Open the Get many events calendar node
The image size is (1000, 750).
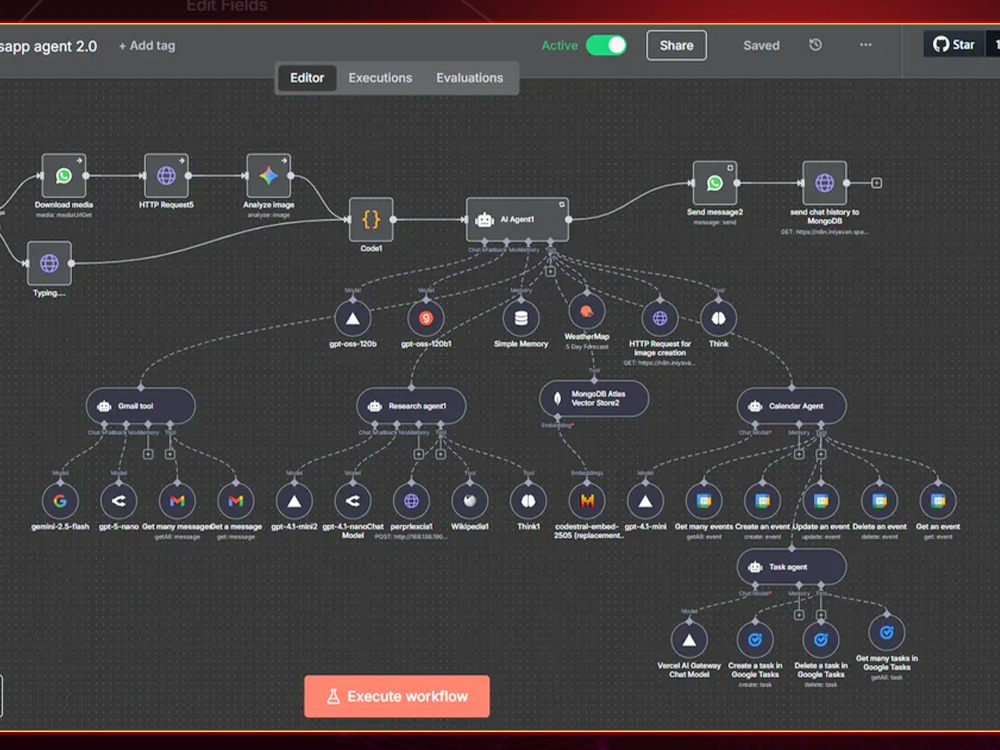tap(704, 501)
